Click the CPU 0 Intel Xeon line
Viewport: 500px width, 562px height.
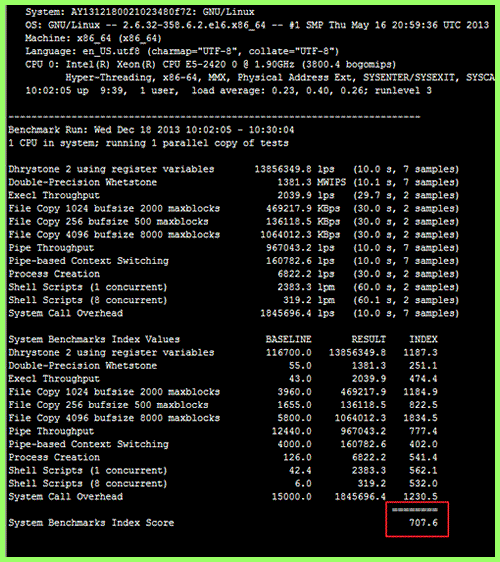(211, 65)
